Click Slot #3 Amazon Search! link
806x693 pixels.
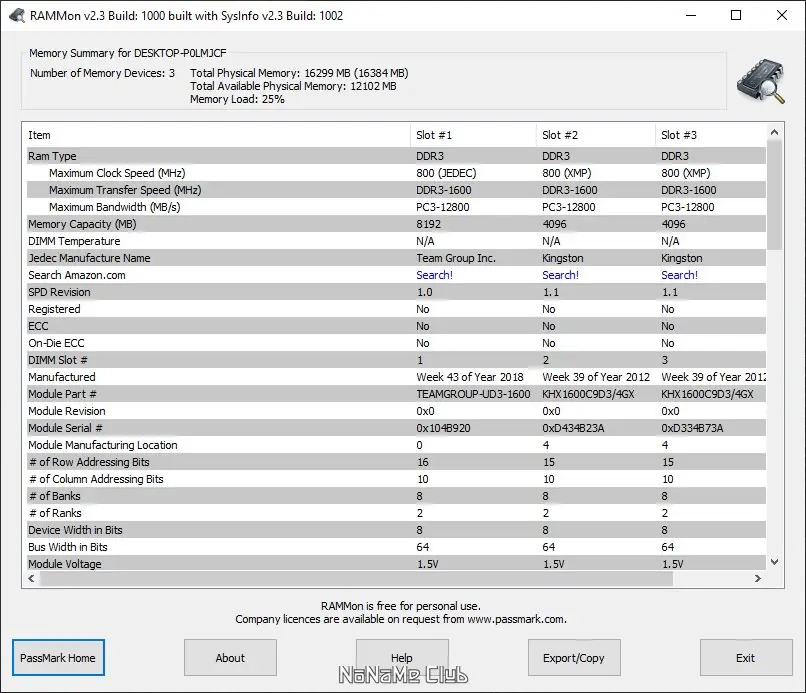[x=680, y=275]
